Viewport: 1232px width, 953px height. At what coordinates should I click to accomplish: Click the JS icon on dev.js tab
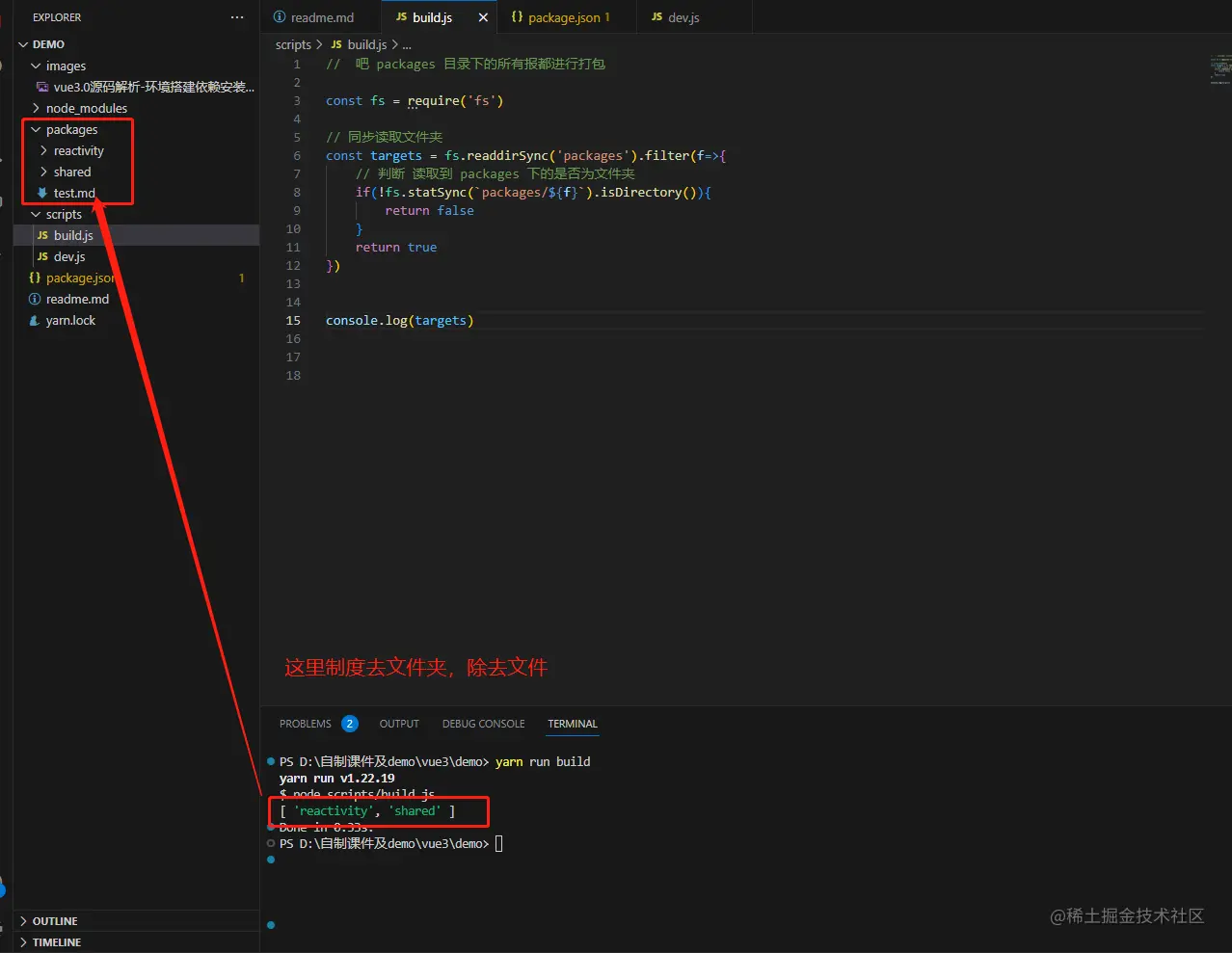[656, 17]
